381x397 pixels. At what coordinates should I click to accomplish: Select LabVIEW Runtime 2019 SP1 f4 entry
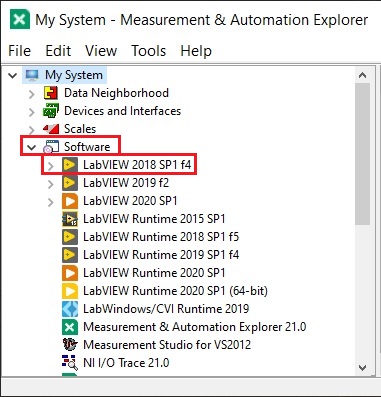161,255
